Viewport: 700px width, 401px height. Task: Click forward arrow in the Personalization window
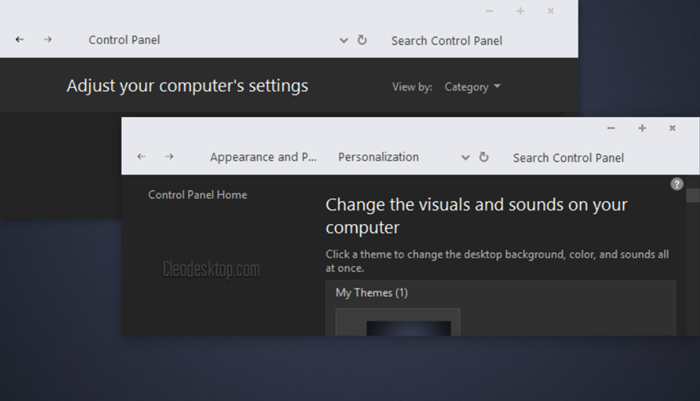point(170,157)
